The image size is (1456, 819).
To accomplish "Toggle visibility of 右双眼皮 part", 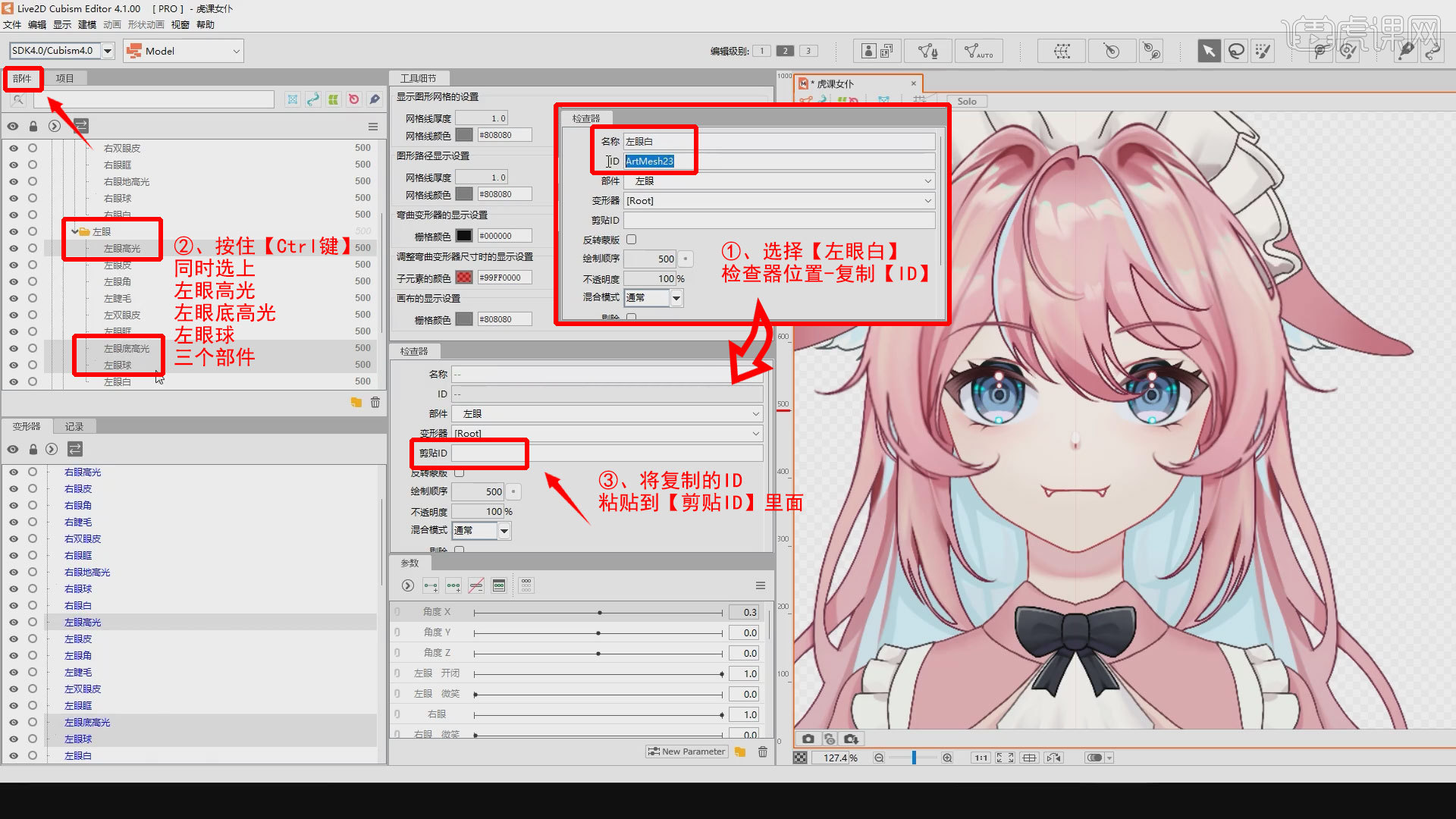I will [x=14, y=148].
